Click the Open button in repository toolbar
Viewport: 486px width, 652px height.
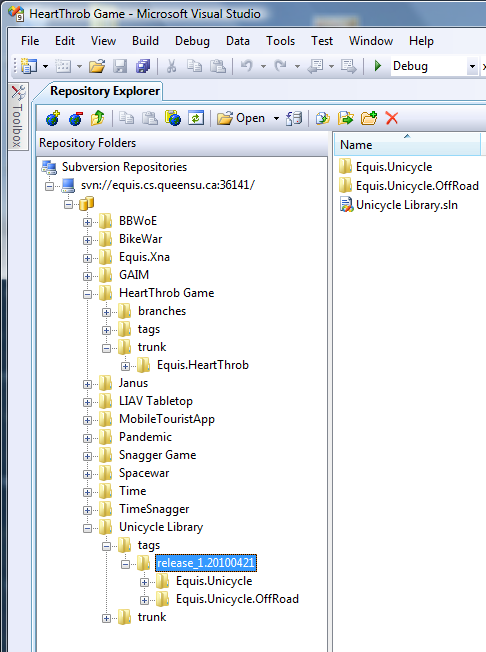pos(241,119)
